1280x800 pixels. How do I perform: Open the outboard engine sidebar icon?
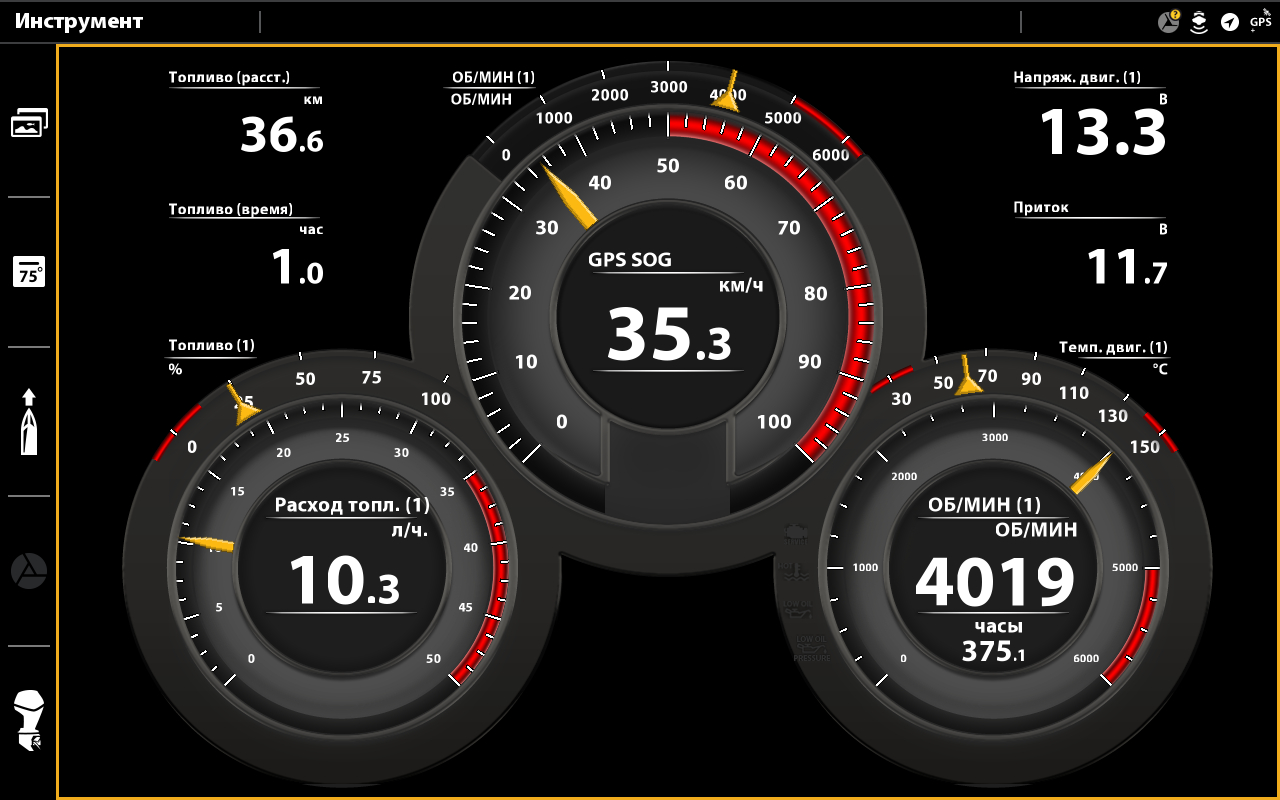[x=29, y=720]
